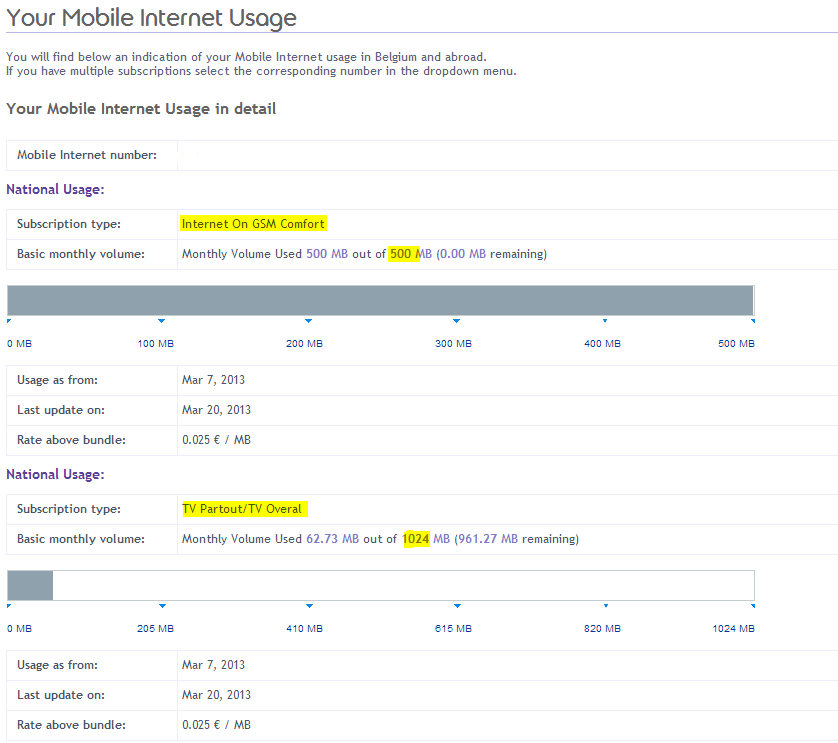Click the highlighted Internet On GSM Comfort text
Viewport: 838px width, 743px height.
[x=253, y=224]
